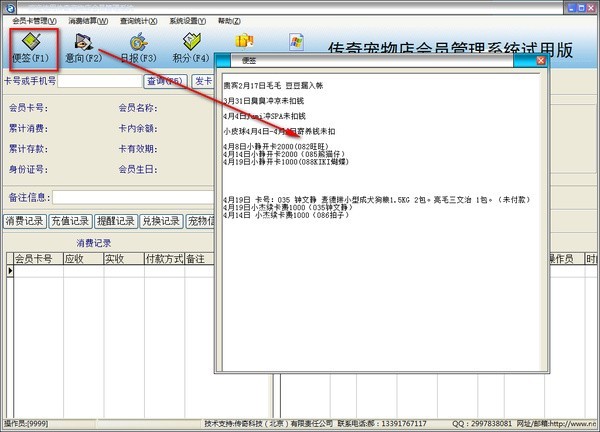Click the note line '4月8日小静开卡2000(082旺旺)'
The height and width of the screenshot is (432, 600).
(276, 147)
